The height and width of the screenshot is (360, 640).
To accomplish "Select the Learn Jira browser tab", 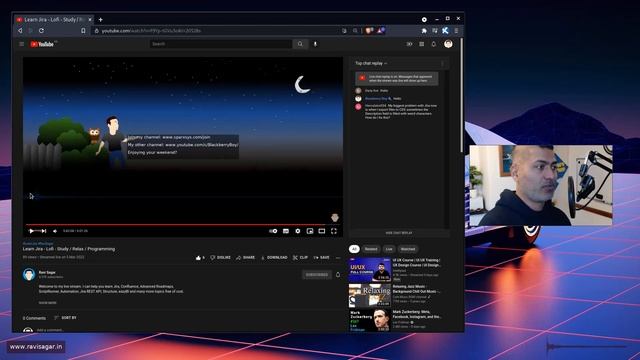I will point(54,20).
